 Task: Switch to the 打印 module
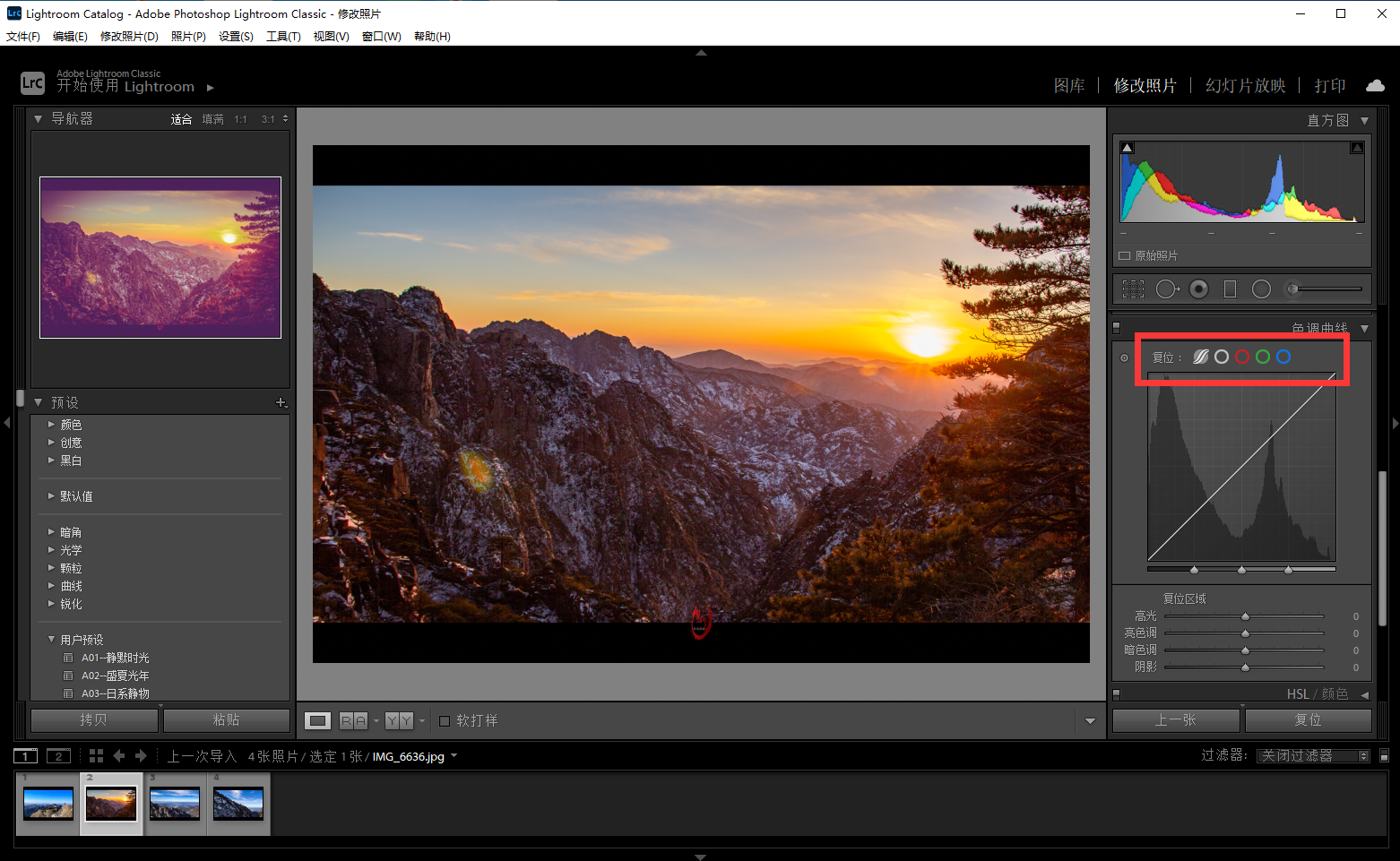pos(1330,85)
